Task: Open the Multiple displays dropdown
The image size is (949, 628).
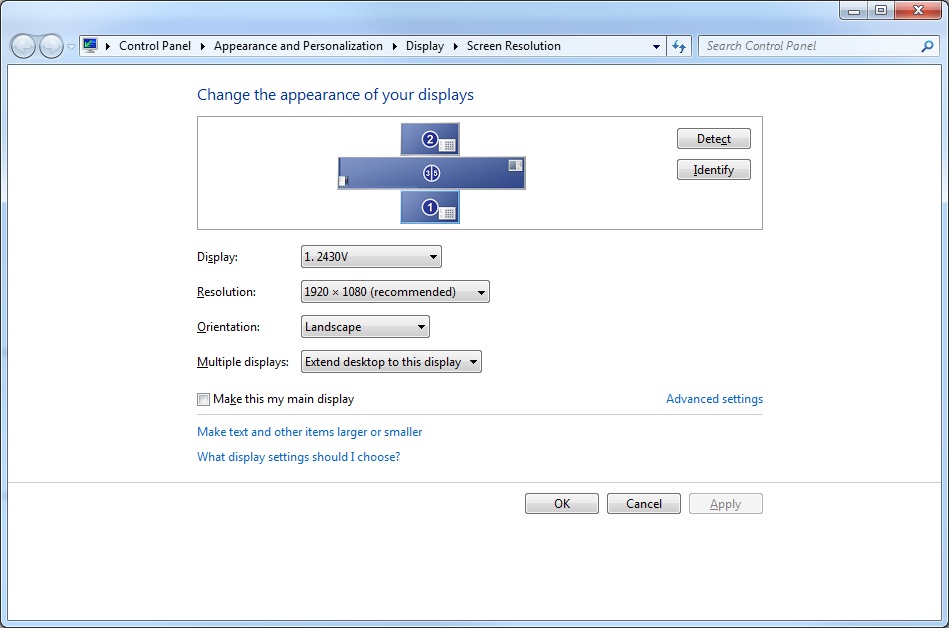Action: click(391, 362)
